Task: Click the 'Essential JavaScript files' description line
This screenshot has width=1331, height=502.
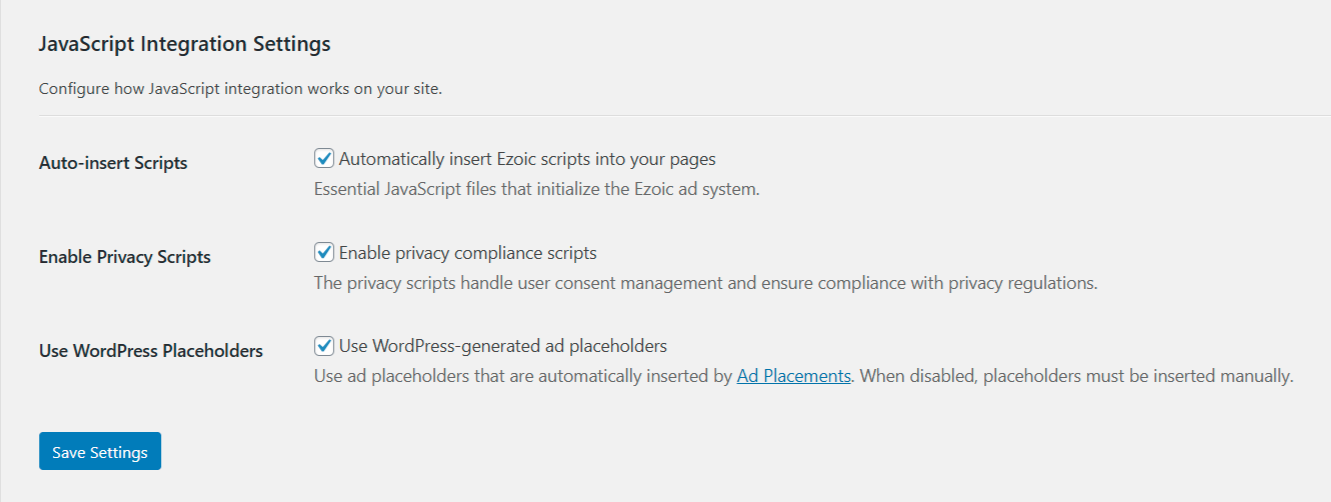Action: pyautogui.click(x=537, y=189)
